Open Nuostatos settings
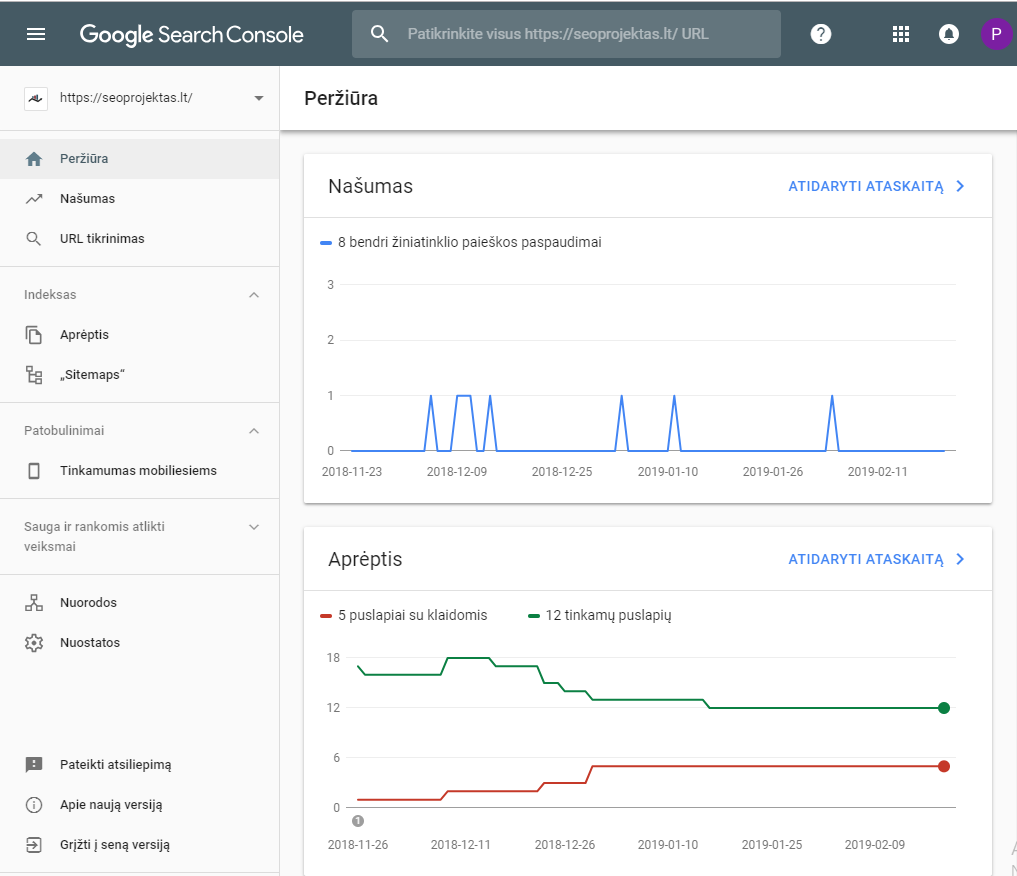 click(x=139, y=643)
